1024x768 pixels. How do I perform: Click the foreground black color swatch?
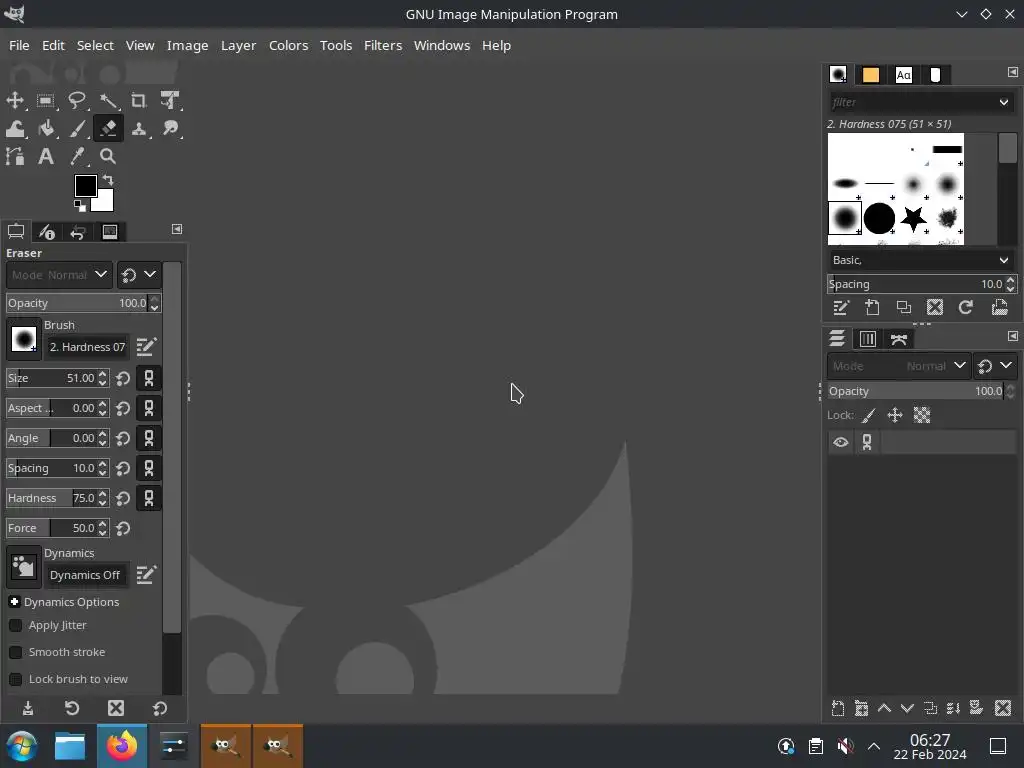tap(85, 185)
